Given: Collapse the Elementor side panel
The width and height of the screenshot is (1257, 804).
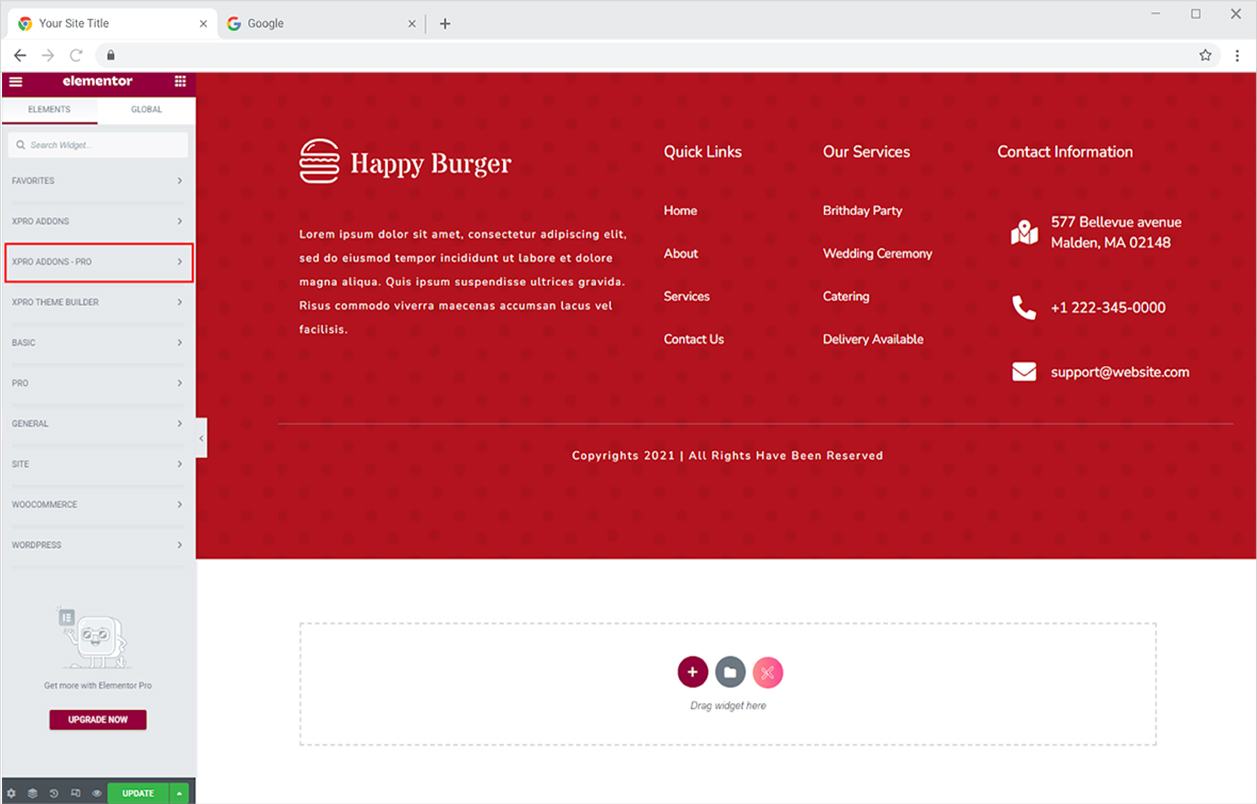Looking at the screenshot, I should click(x=201, y=438).
